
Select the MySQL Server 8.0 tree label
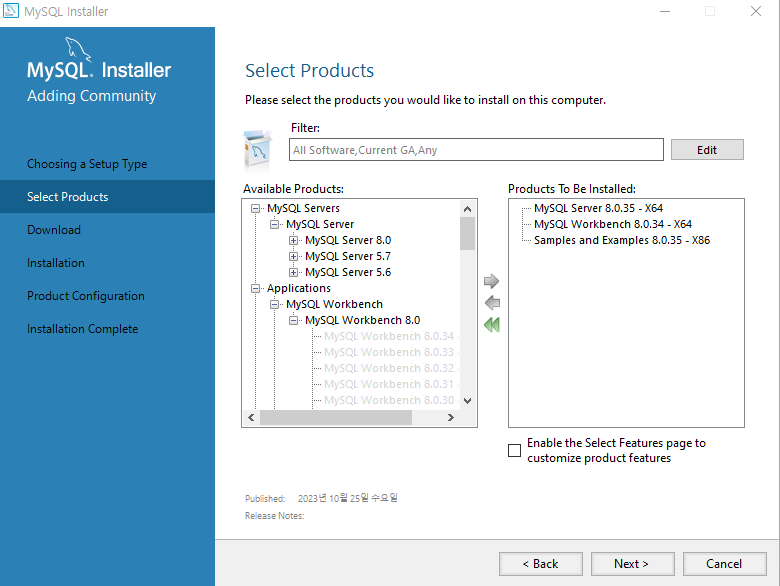(348, 240)
